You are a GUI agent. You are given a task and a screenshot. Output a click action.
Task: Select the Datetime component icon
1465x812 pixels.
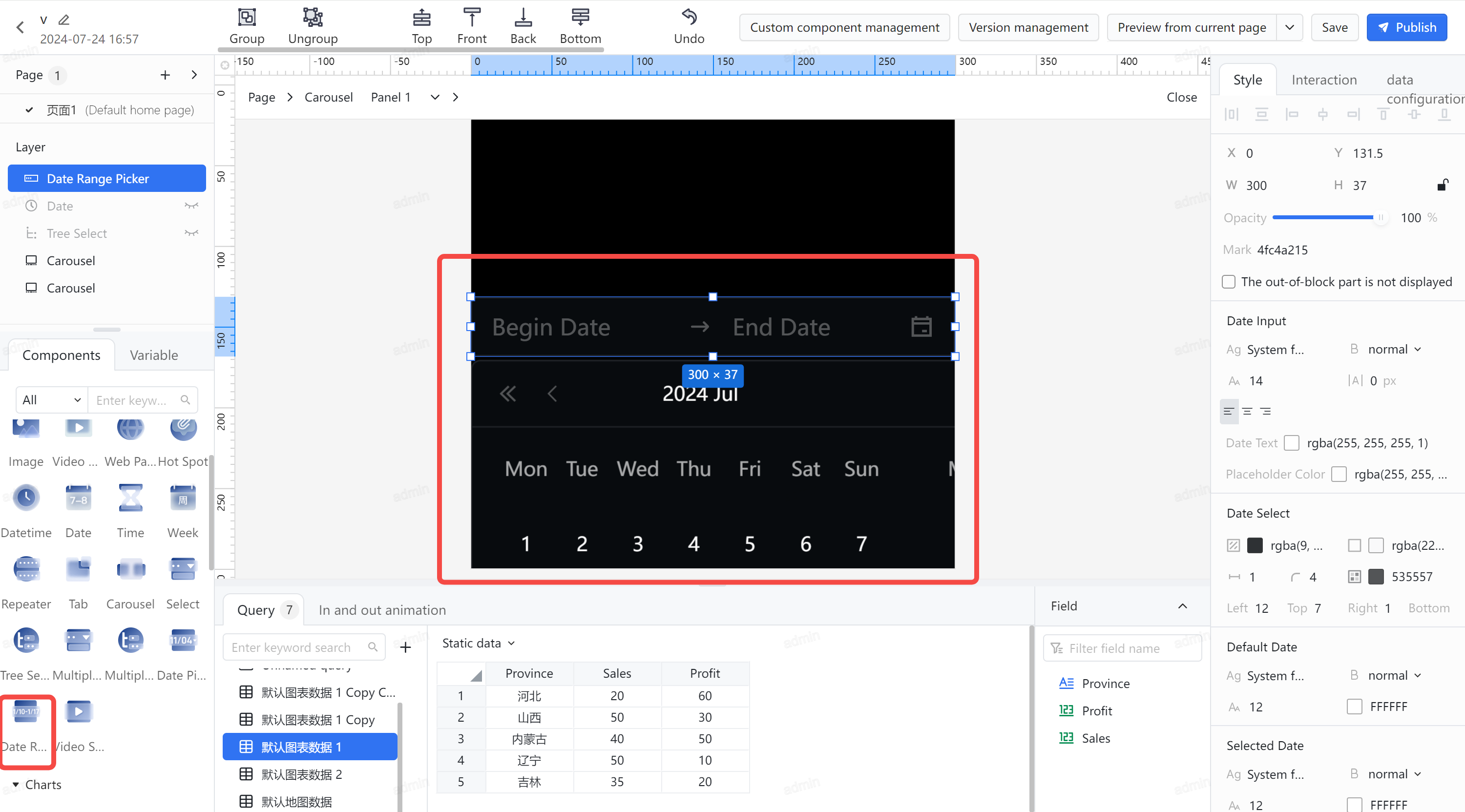point(26,498)
